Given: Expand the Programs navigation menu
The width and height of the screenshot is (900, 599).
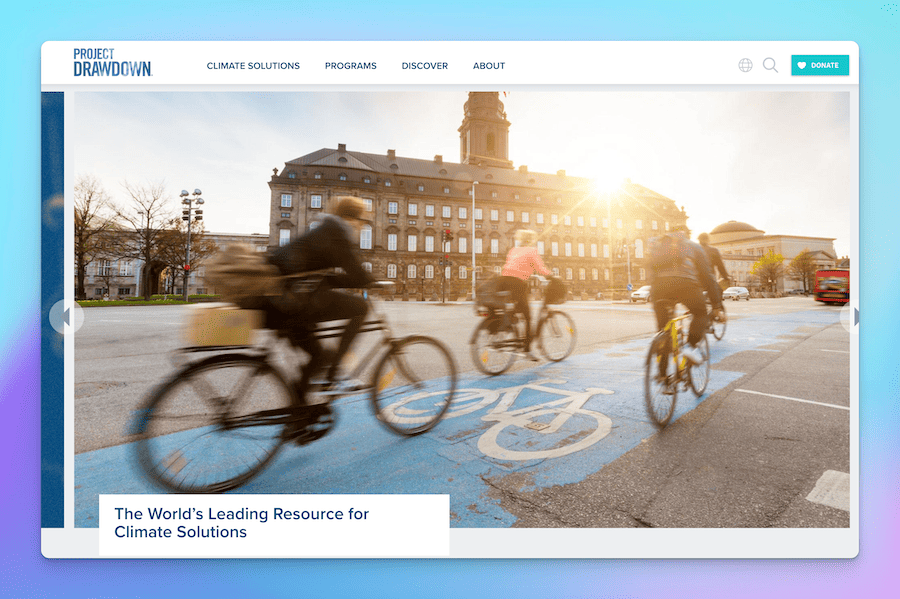Looking at the screenshot, I should tap(350, 66).
